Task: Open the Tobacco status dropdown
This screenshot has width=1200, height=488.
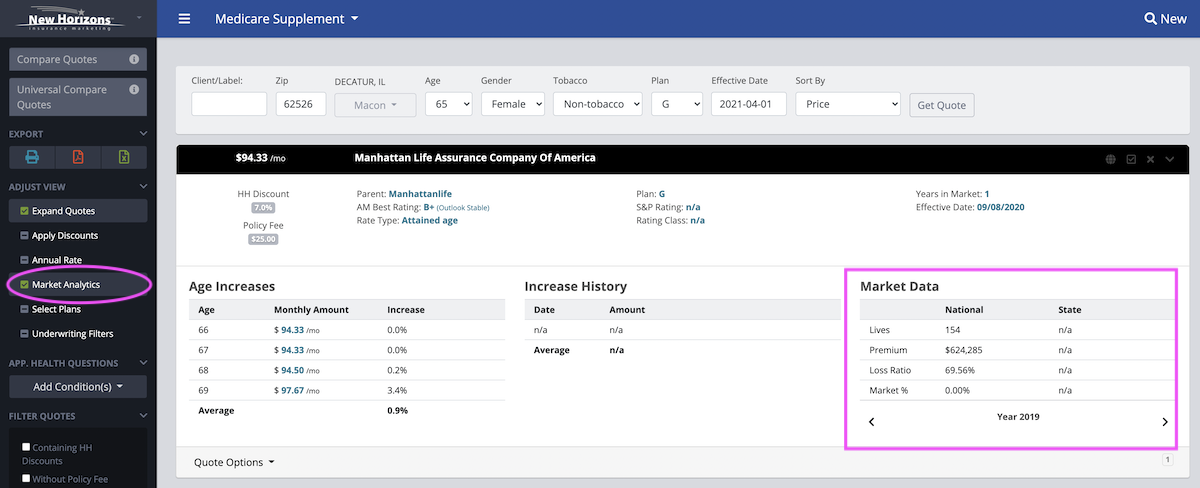Action: pos(597,104)
